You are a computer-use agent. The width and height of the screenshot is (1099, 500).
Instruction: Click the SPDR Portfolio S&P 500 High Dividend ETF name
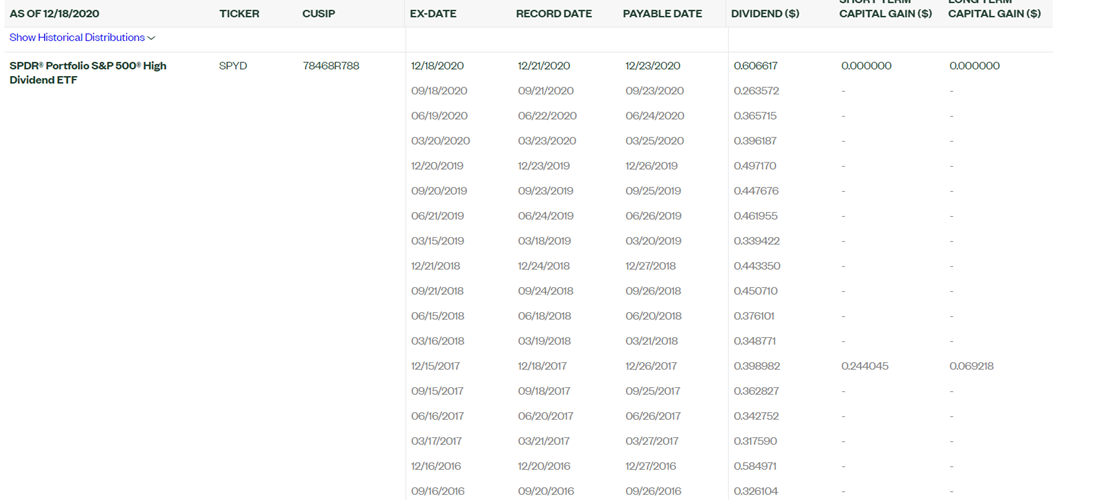click(x=88, y=73)
